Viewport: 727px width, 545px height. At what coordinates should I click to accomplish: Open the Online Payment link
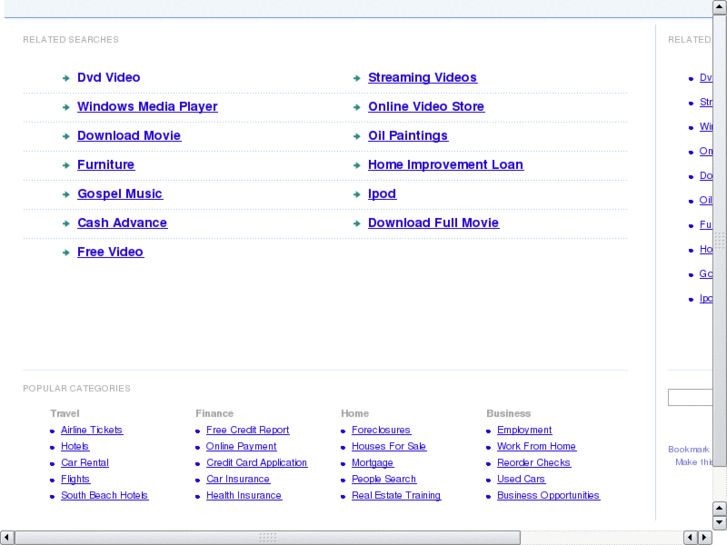pyautogui.click(x=241, y=446)
